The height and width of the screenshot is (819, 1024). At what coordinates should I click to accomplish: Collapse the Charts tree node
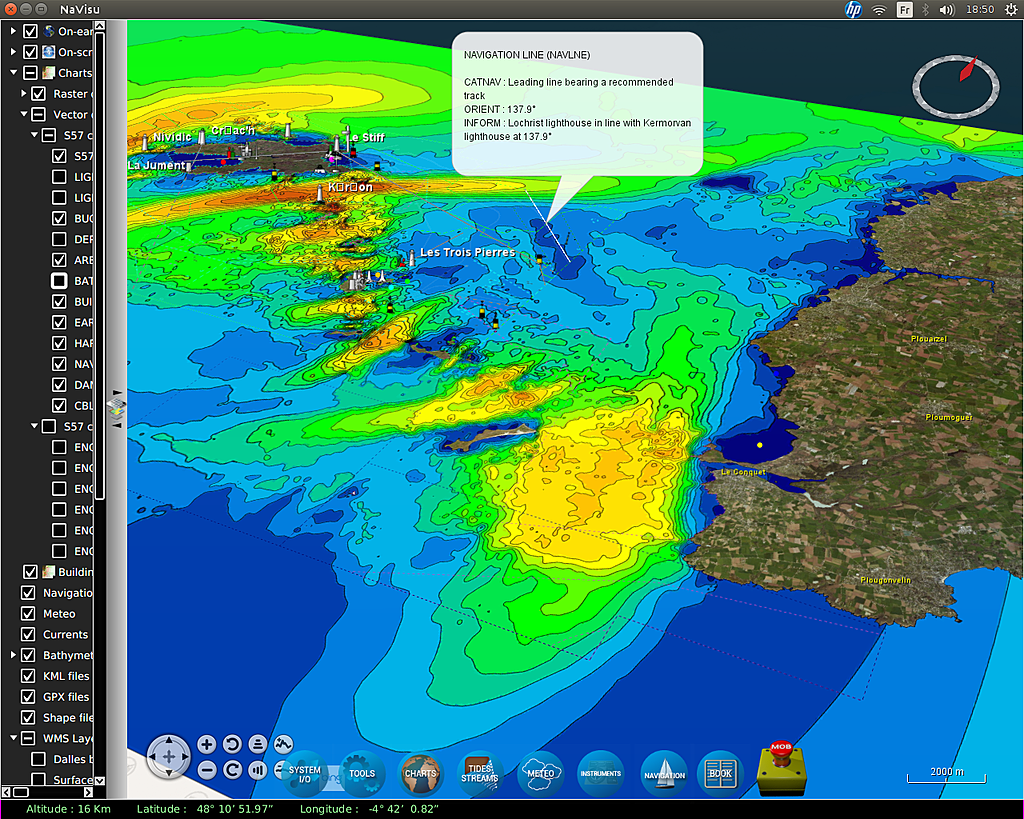click(x=13, y=72)
